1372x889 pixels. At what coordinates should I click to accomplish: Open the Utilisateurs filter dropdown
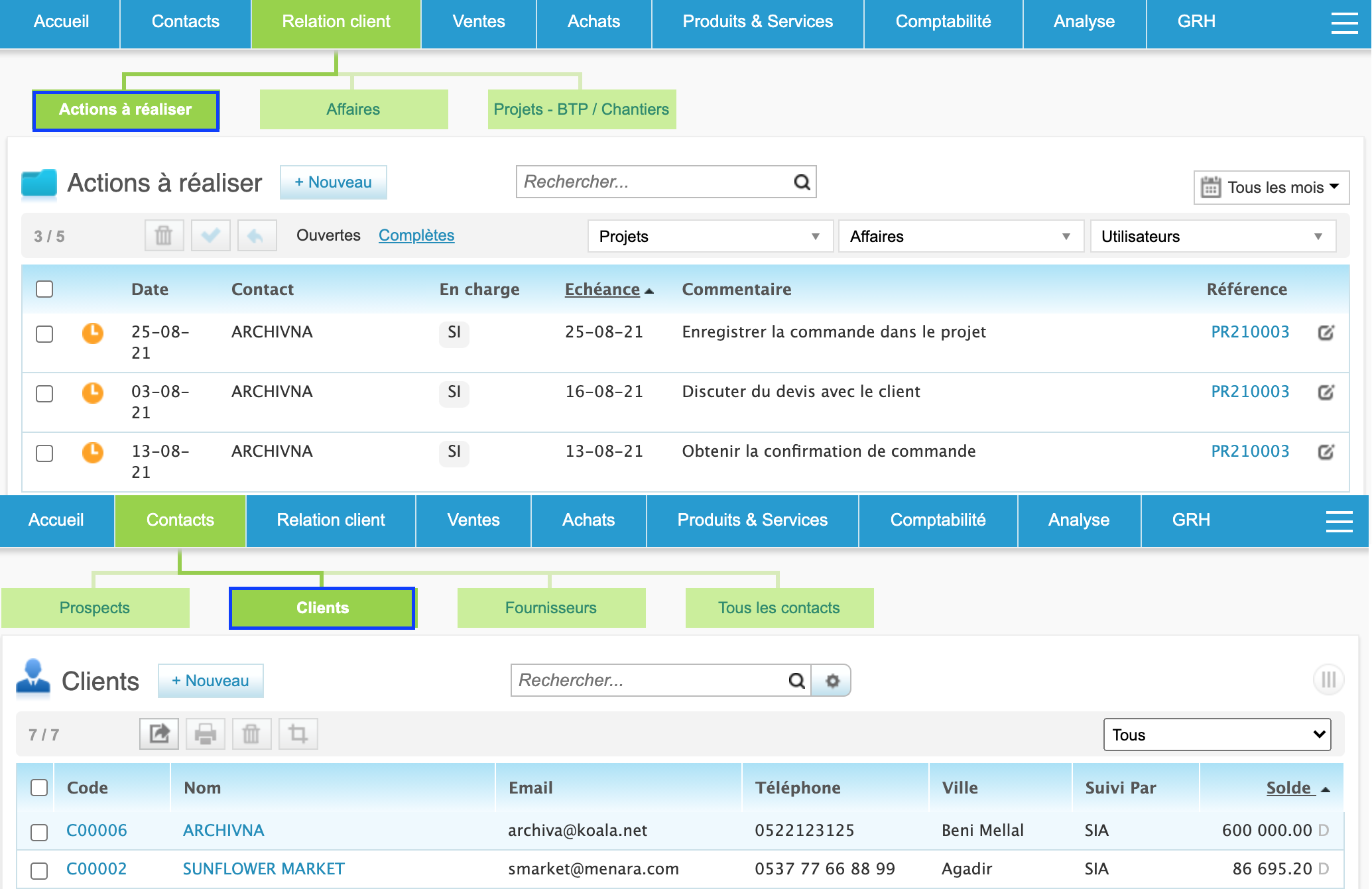point(1212,237)
